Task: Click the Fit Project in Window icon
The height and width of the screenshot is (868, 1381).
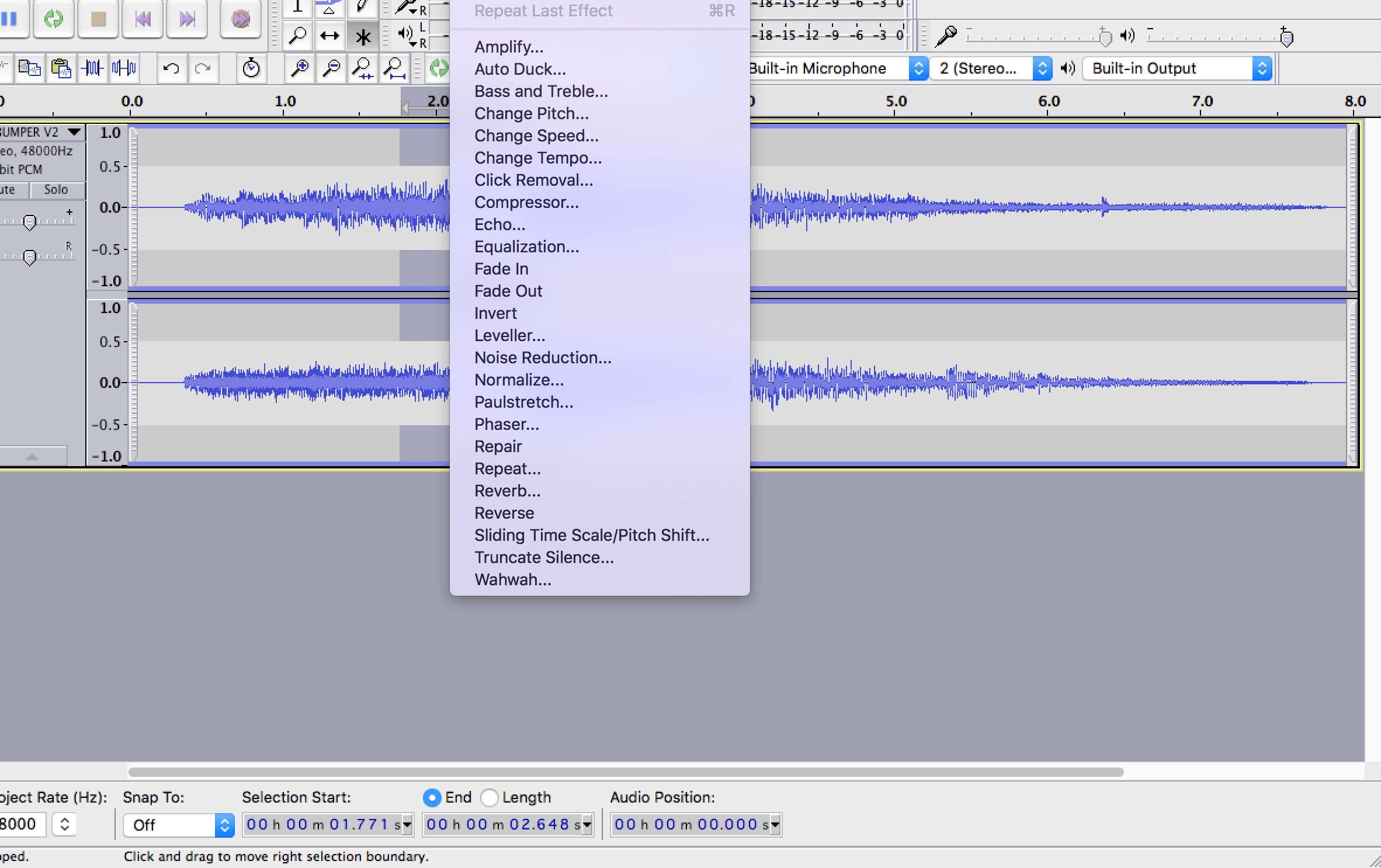Action: coord(395,68)
